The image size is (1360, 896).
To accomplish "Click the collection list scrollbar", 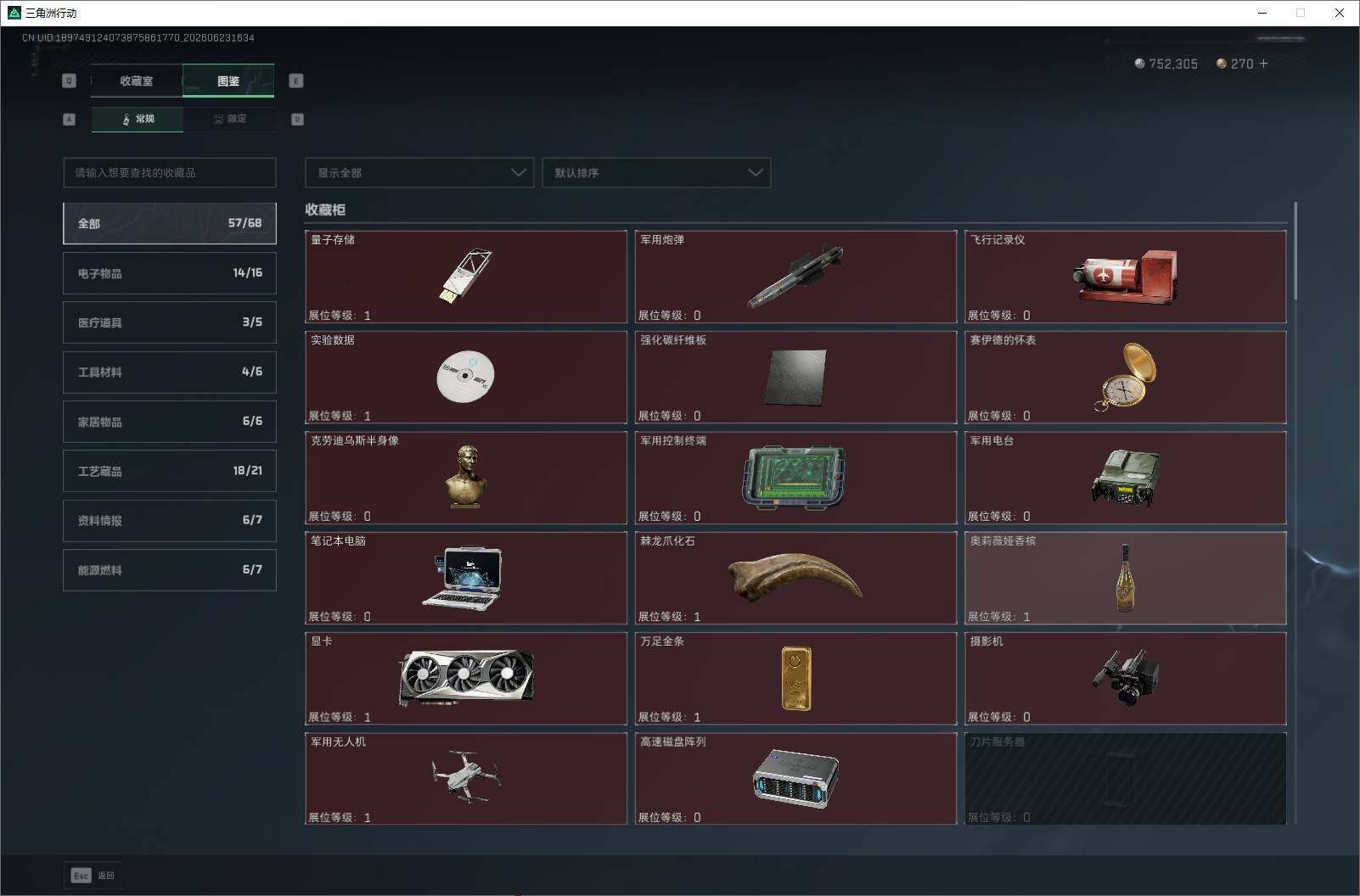I will pyautogui.click(x=1295, y=250).
